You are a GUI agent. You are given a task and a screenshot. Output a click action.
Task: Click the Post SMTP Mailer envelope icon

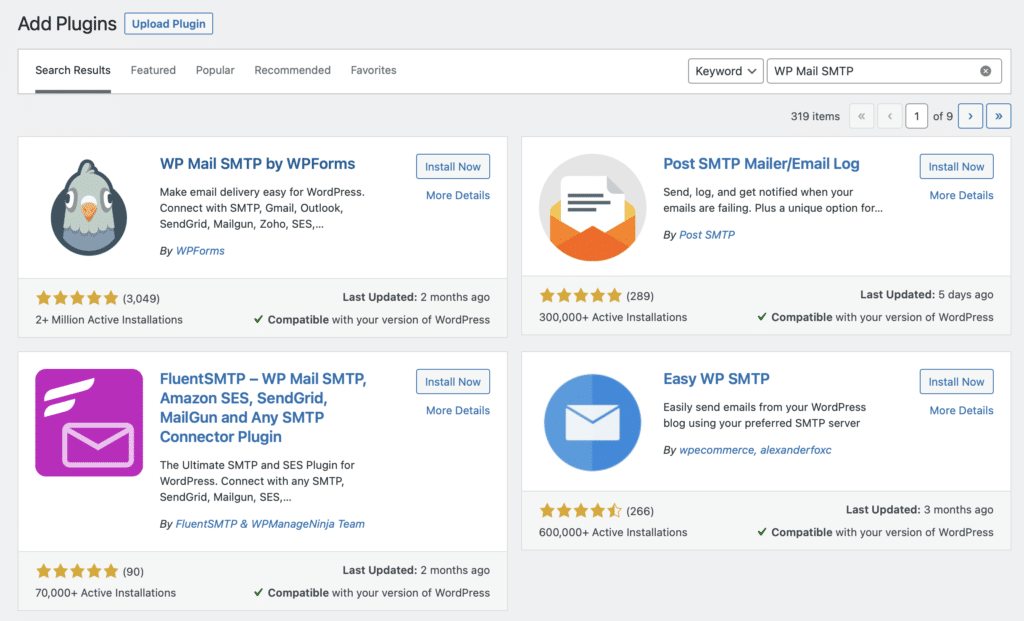tap(592, 208)
